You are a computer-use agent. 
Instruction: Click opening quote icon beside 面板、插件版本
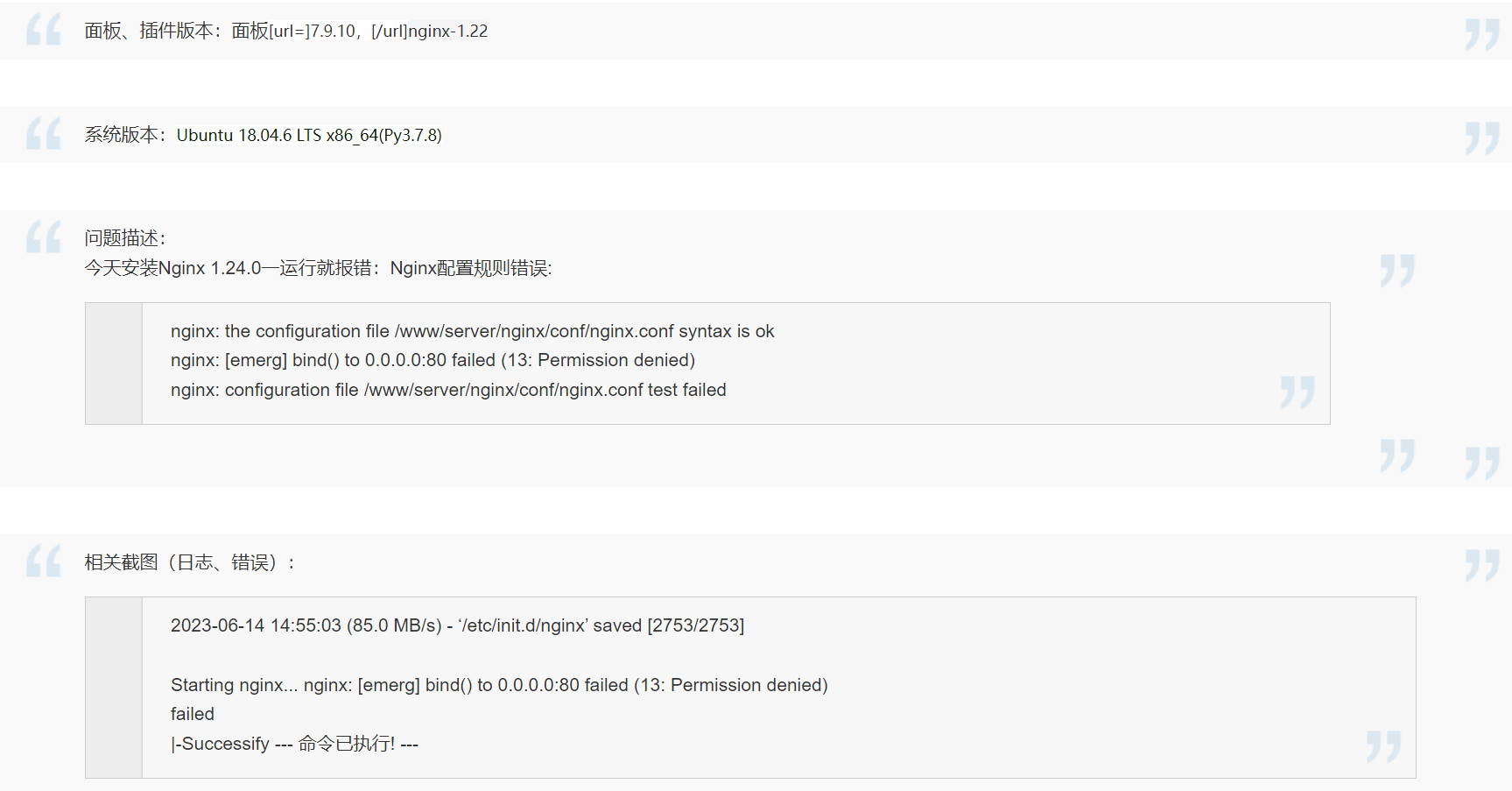click(x=43, y=30)
